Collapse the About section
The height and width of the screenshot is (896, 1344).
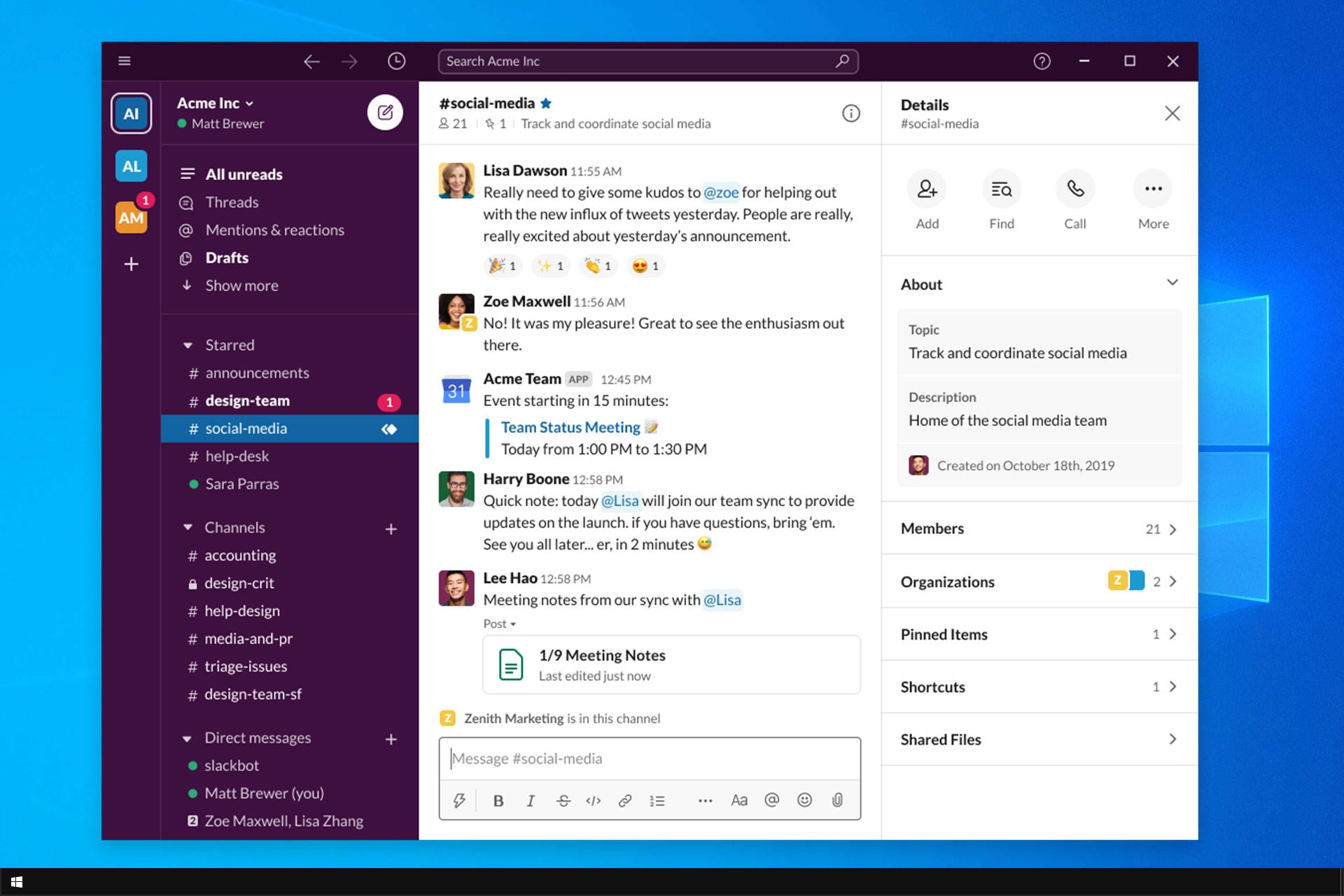pyautogui.click(x=1172, y=283)
